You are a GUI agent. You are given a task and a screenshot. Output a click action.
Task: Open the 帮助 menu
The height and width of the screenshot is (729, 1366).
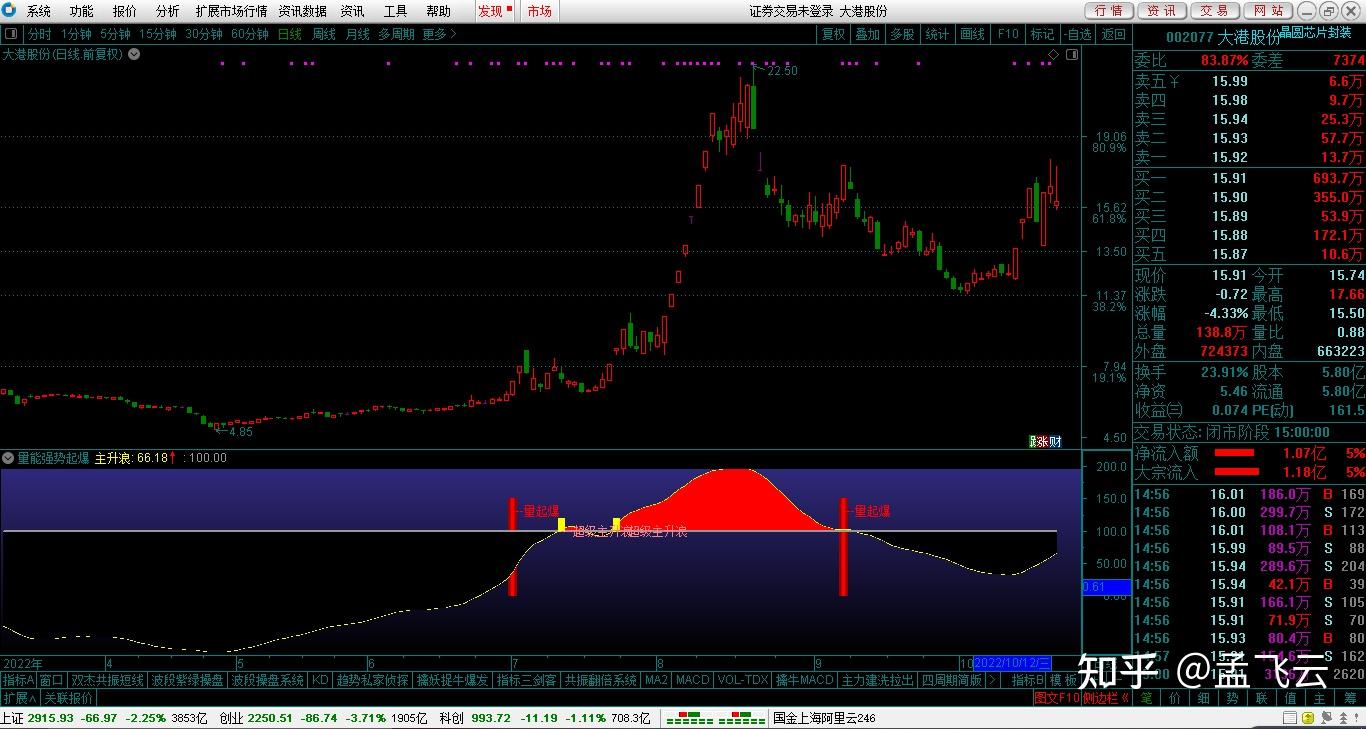coord(438,11)
